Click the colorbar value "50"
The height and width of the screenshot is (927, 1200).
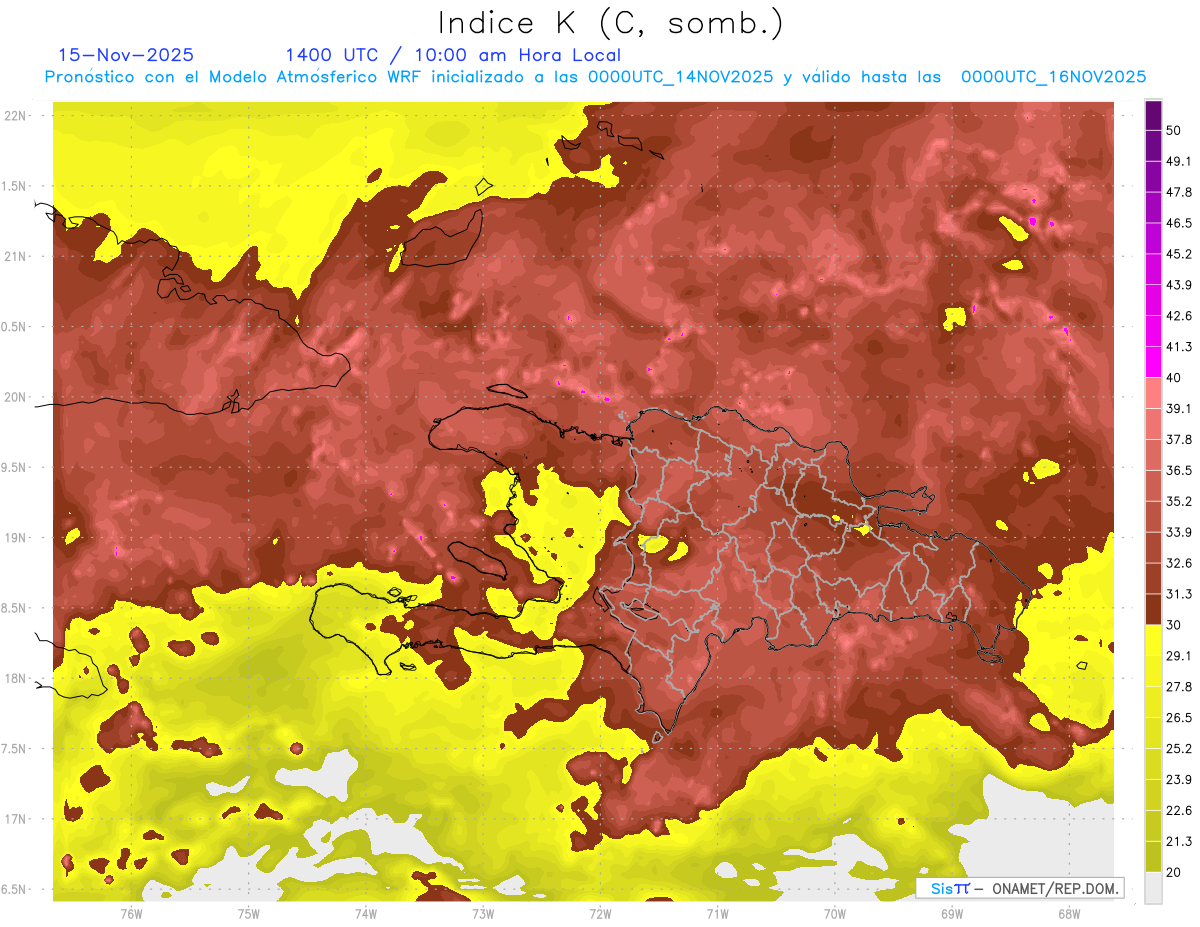(1174, 131)
